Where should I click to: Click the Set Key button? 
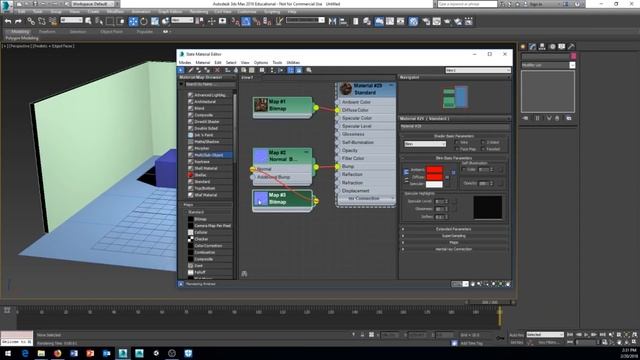click(x=517, y=342)
